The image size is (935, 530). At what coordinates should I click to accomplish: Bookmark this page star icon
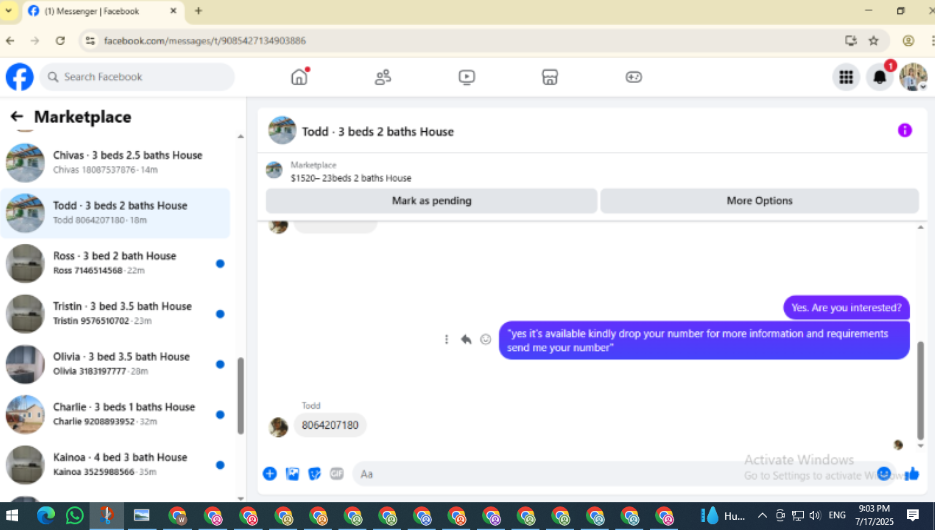pyautogui.click(x=874, y=41)
